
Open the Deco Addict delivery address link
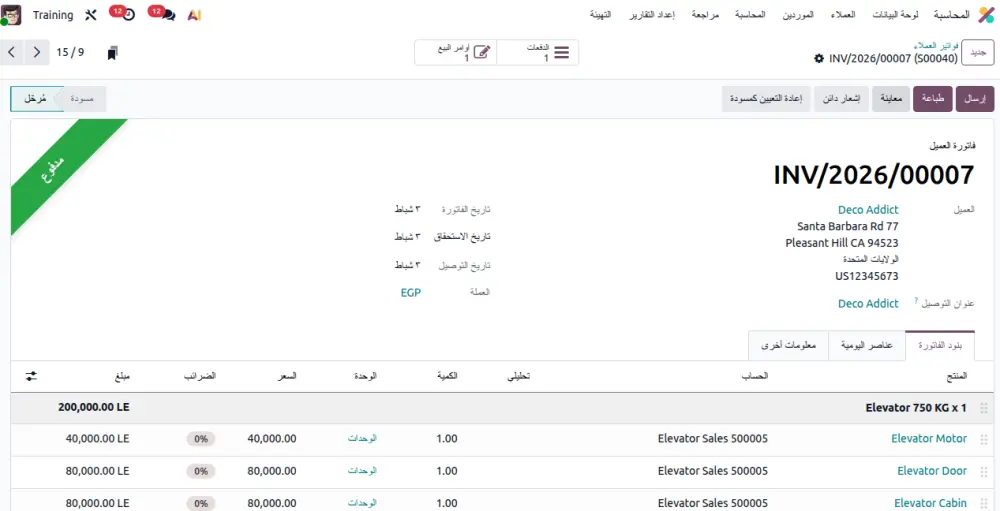[x=868, y=304]
